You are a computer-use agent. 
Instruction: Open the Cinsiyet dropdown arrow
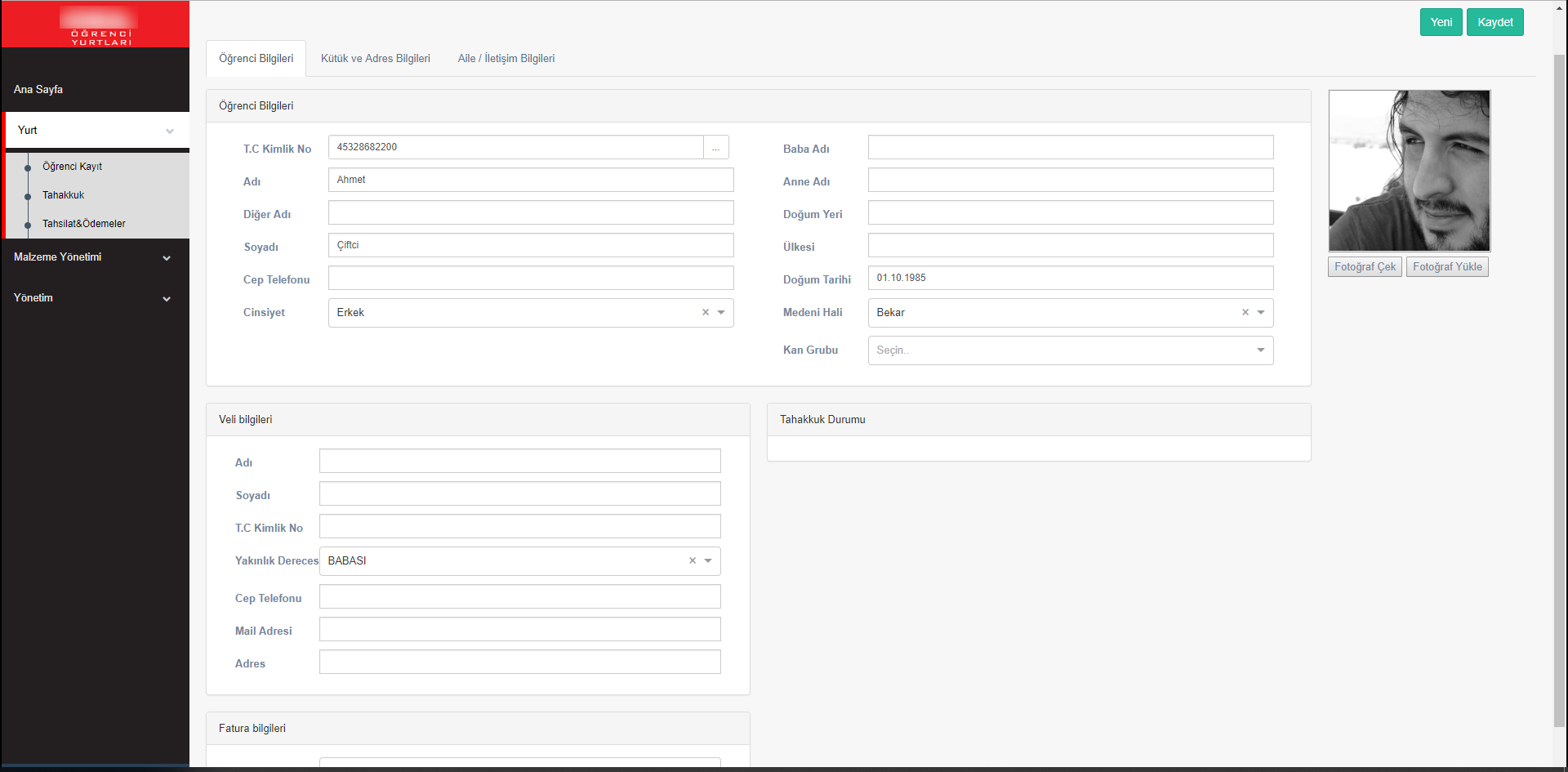[721, 313]
